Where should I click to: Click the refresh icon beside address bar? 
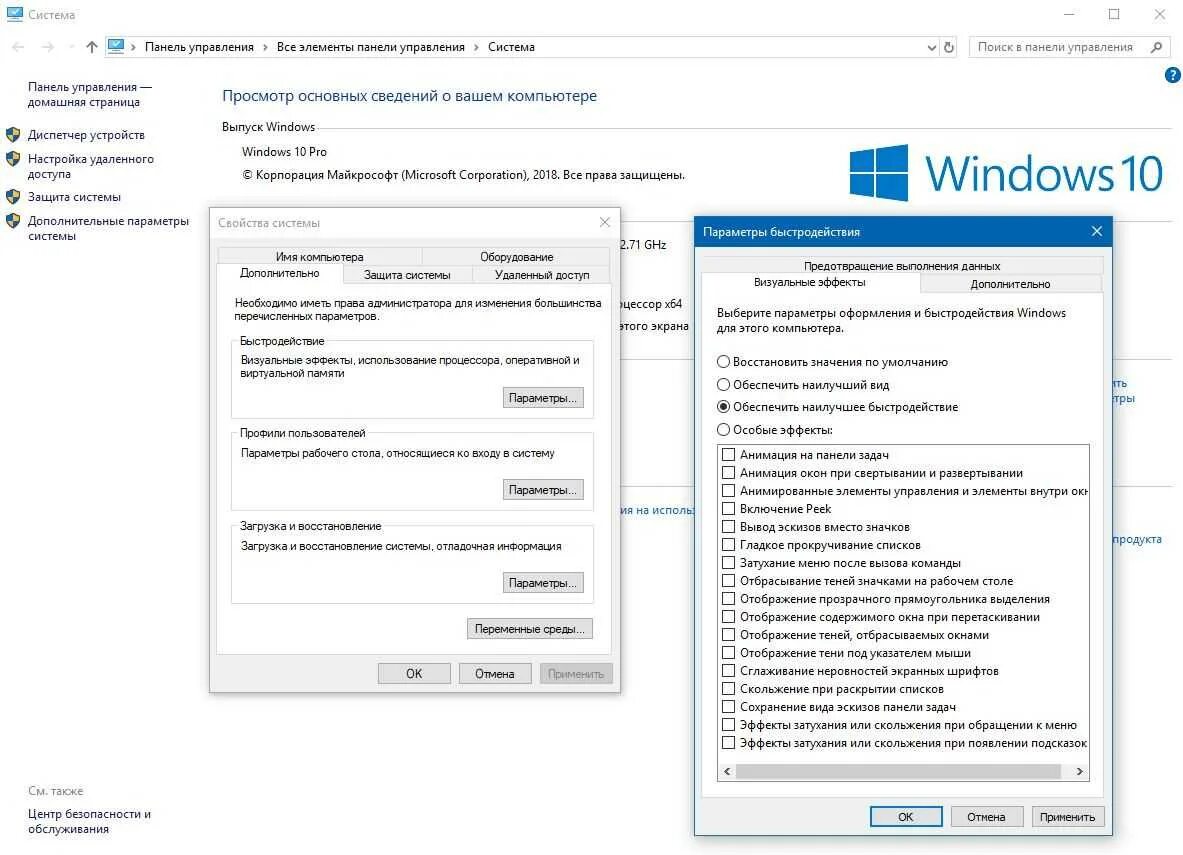click(x=949, y=47)
